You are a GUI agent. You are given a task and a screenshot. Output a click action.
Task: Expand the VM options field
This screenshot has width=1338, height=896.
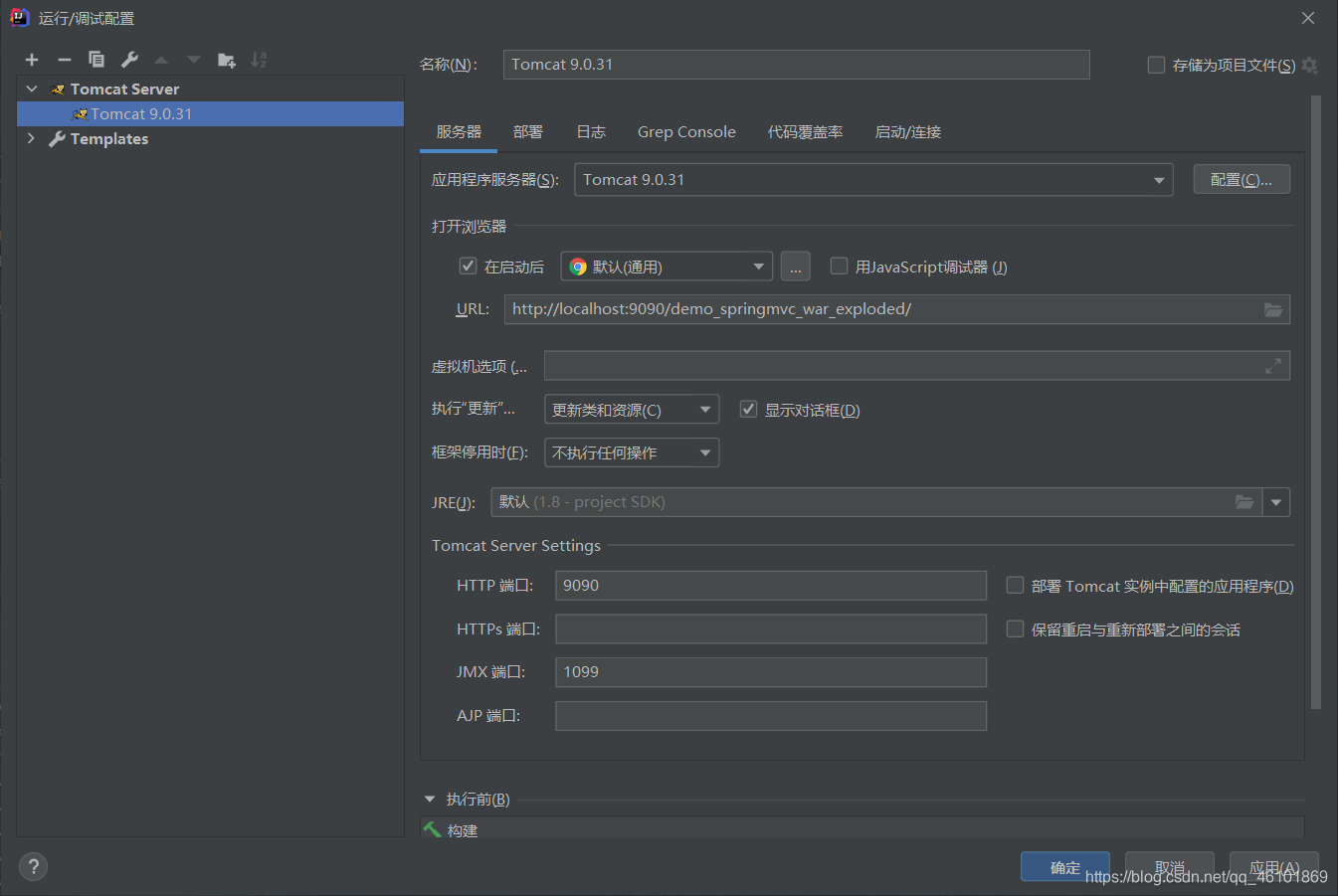coord(1273,366)
